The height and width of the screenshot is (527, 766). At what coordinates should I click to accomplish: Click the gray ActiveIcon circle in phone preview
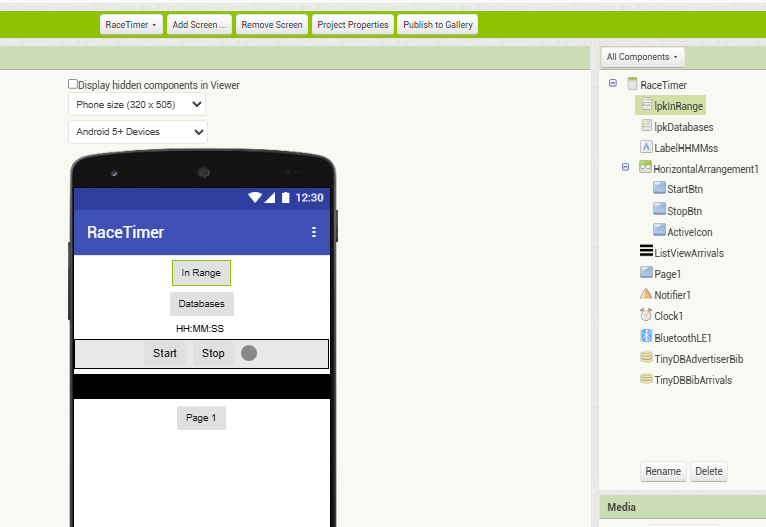[249, 353]
